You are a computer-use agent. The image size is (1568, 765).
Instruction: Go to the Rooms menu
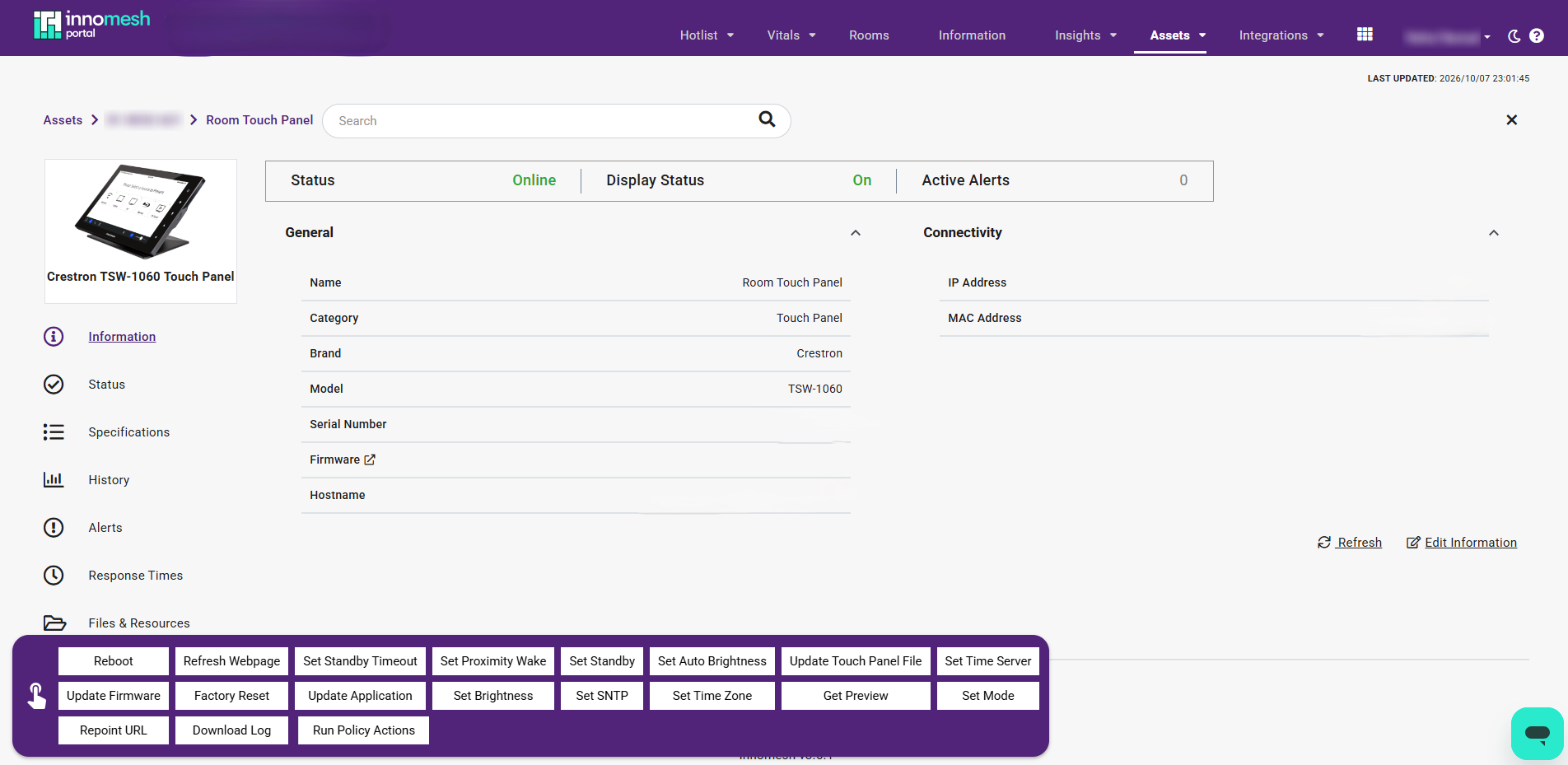(869, 35)
